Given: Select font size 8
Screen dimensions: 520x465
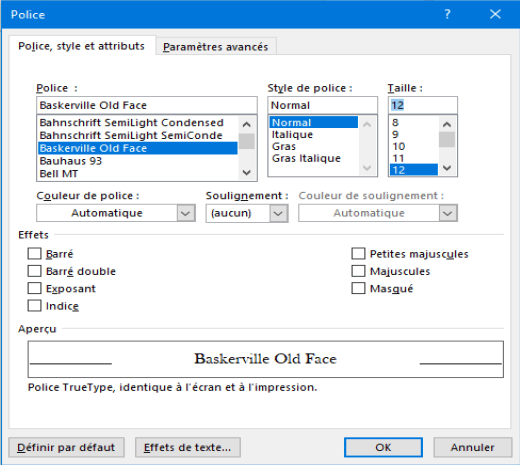Looking at the screenshot, I should [414, 122].
